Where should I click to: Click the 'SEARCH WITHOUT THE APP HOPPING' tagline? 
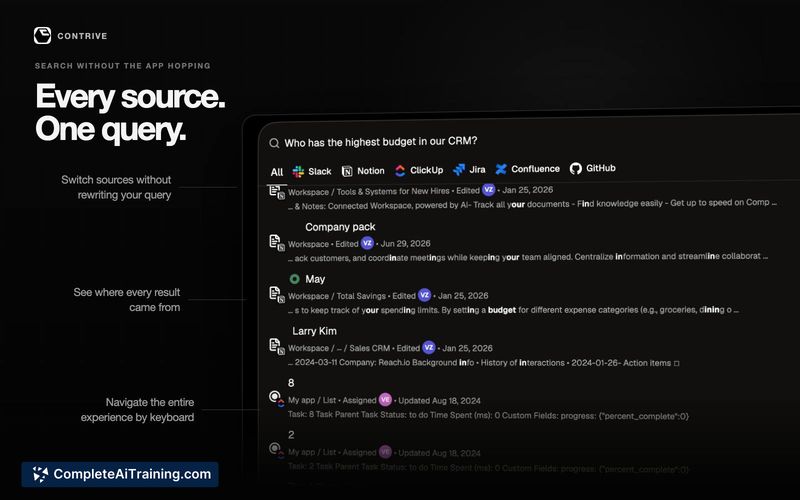tap(122, 66)
